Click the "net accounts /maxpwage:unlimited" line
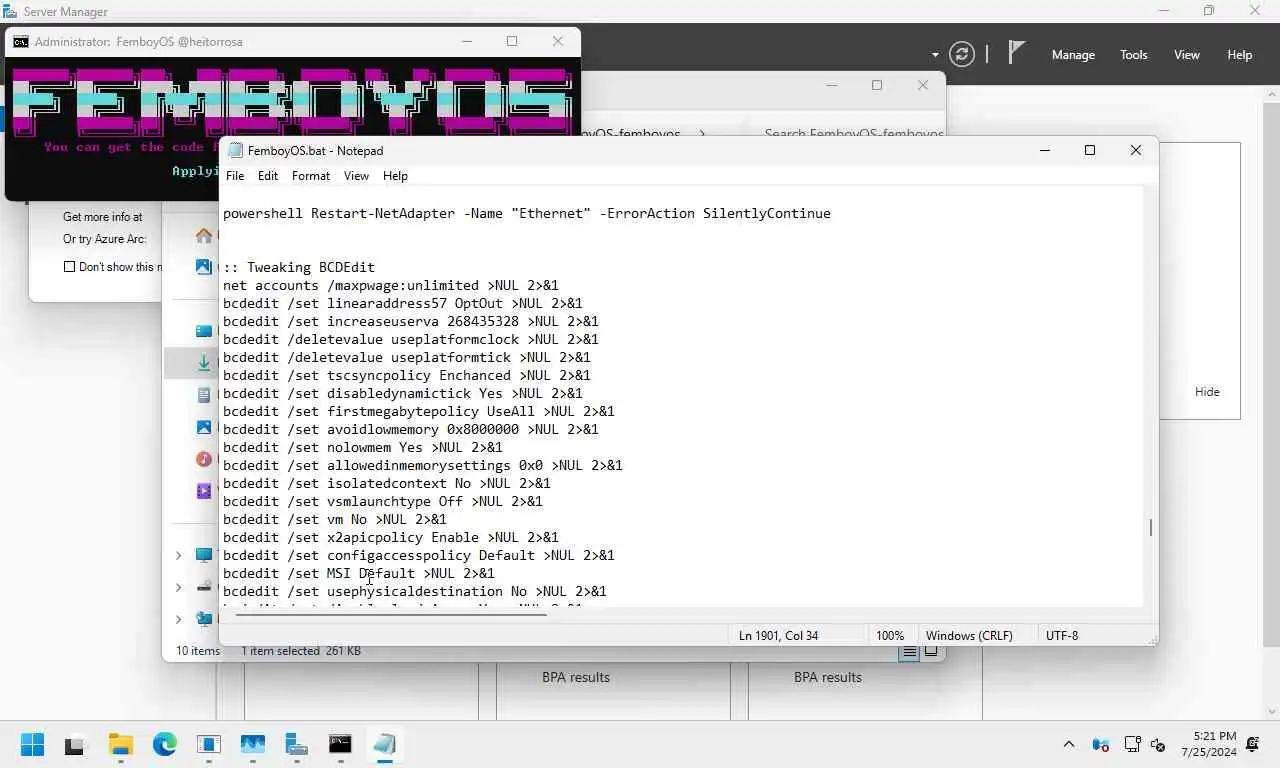 (x=391, y=285)
